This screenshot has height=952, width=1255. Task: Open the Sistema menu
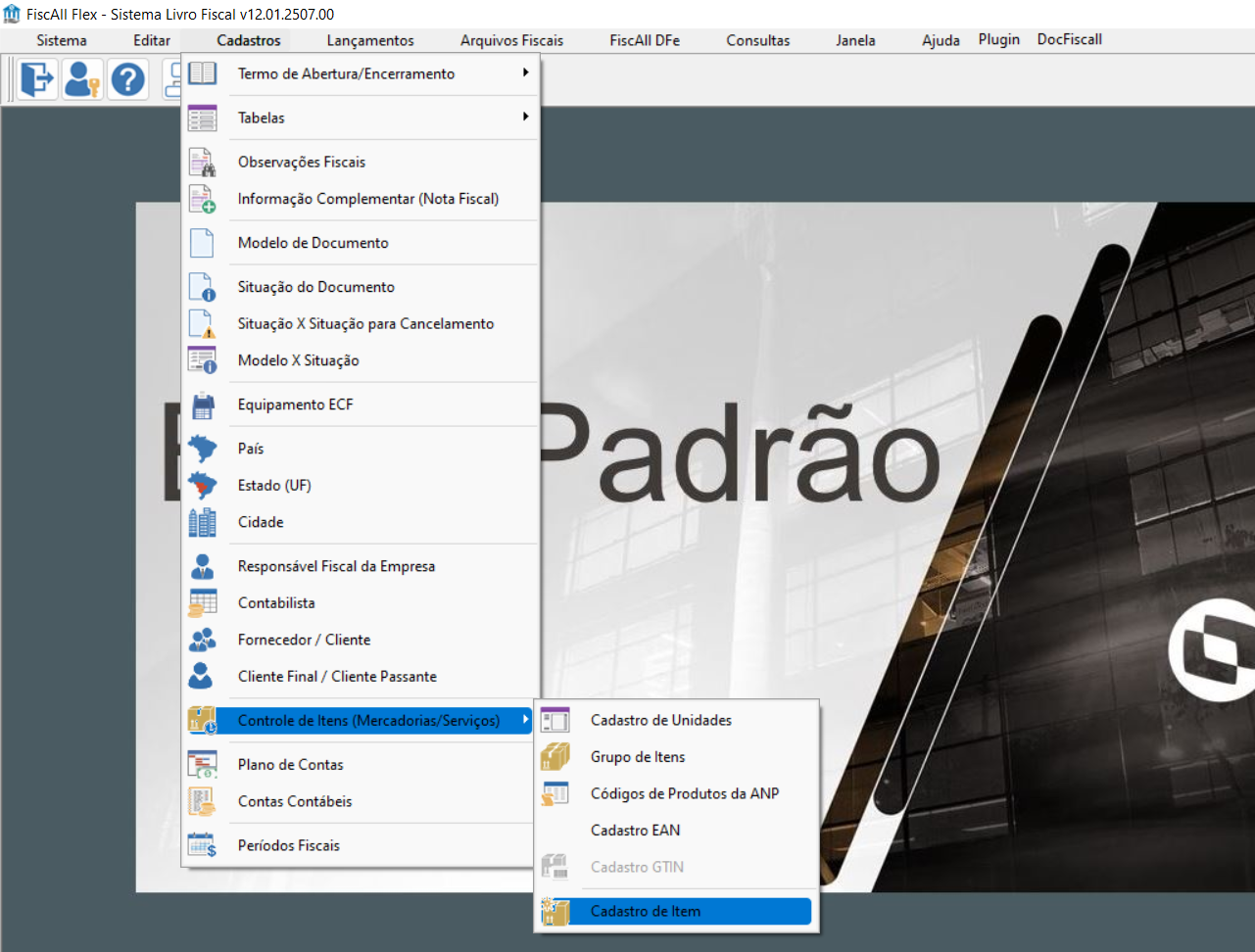tap(62, 40)
